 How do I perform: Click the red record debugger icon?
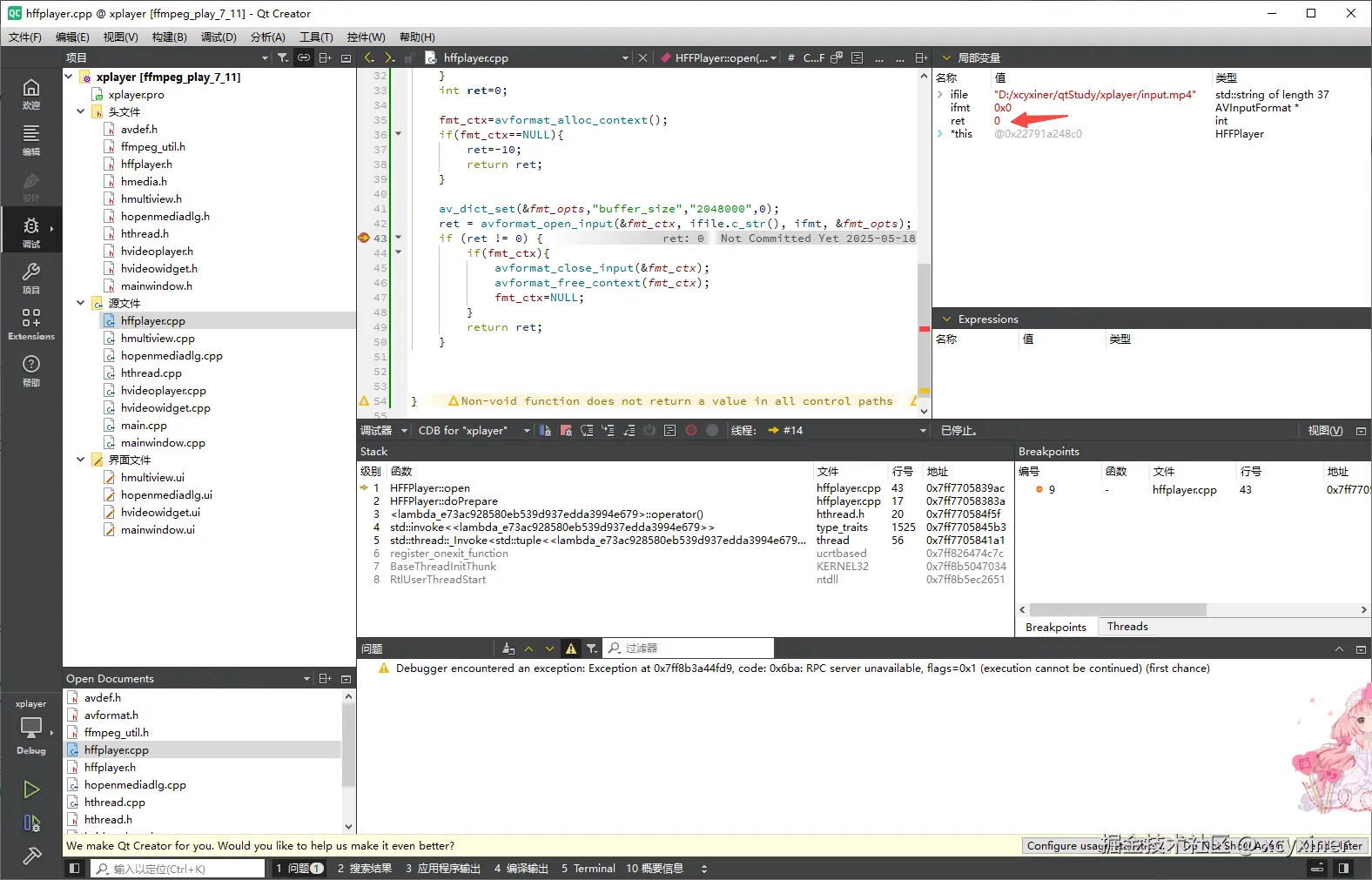click(691, 430)
